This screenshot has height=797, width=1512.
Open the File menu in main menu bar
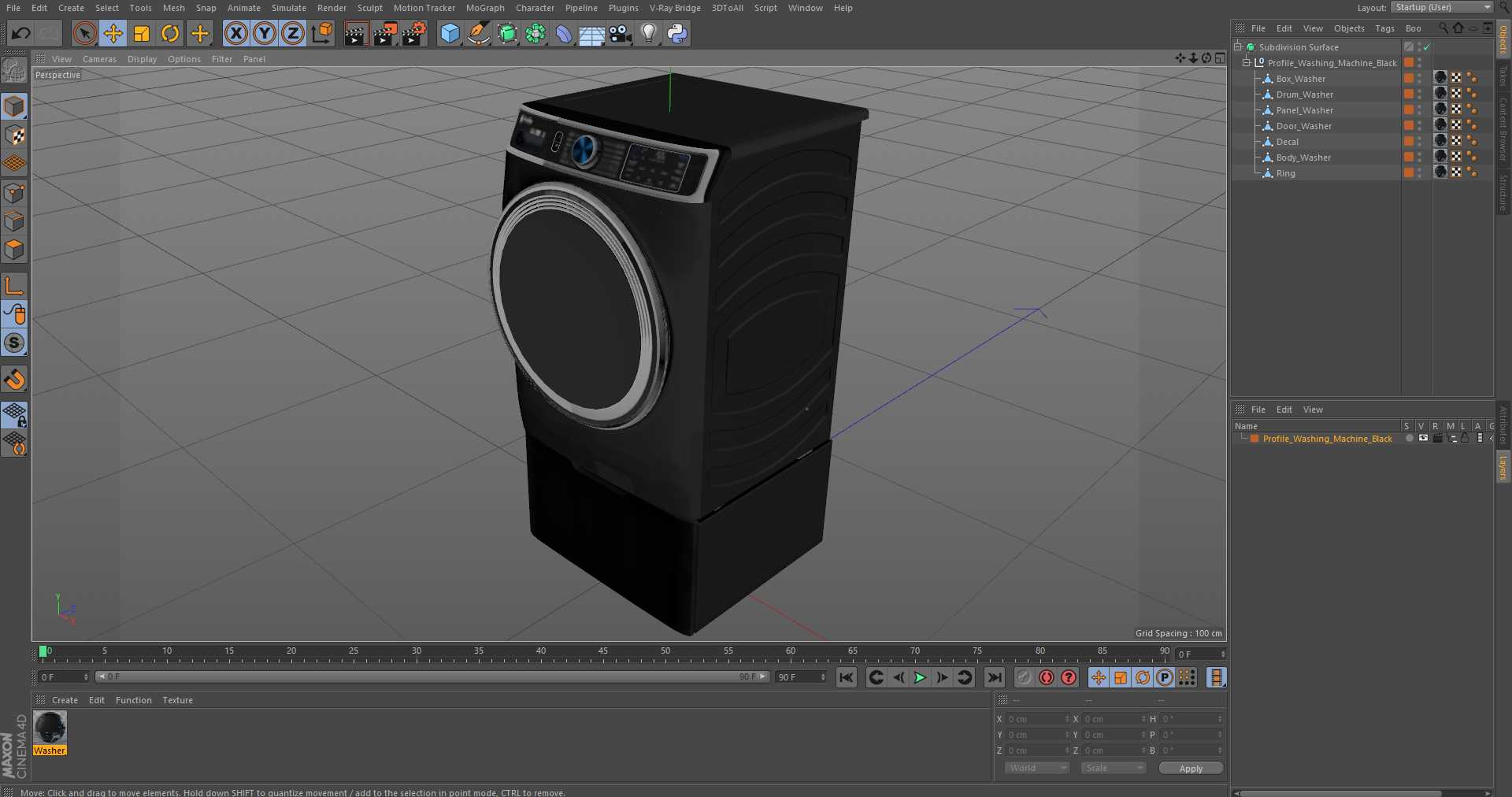click(x=13, y=8)
